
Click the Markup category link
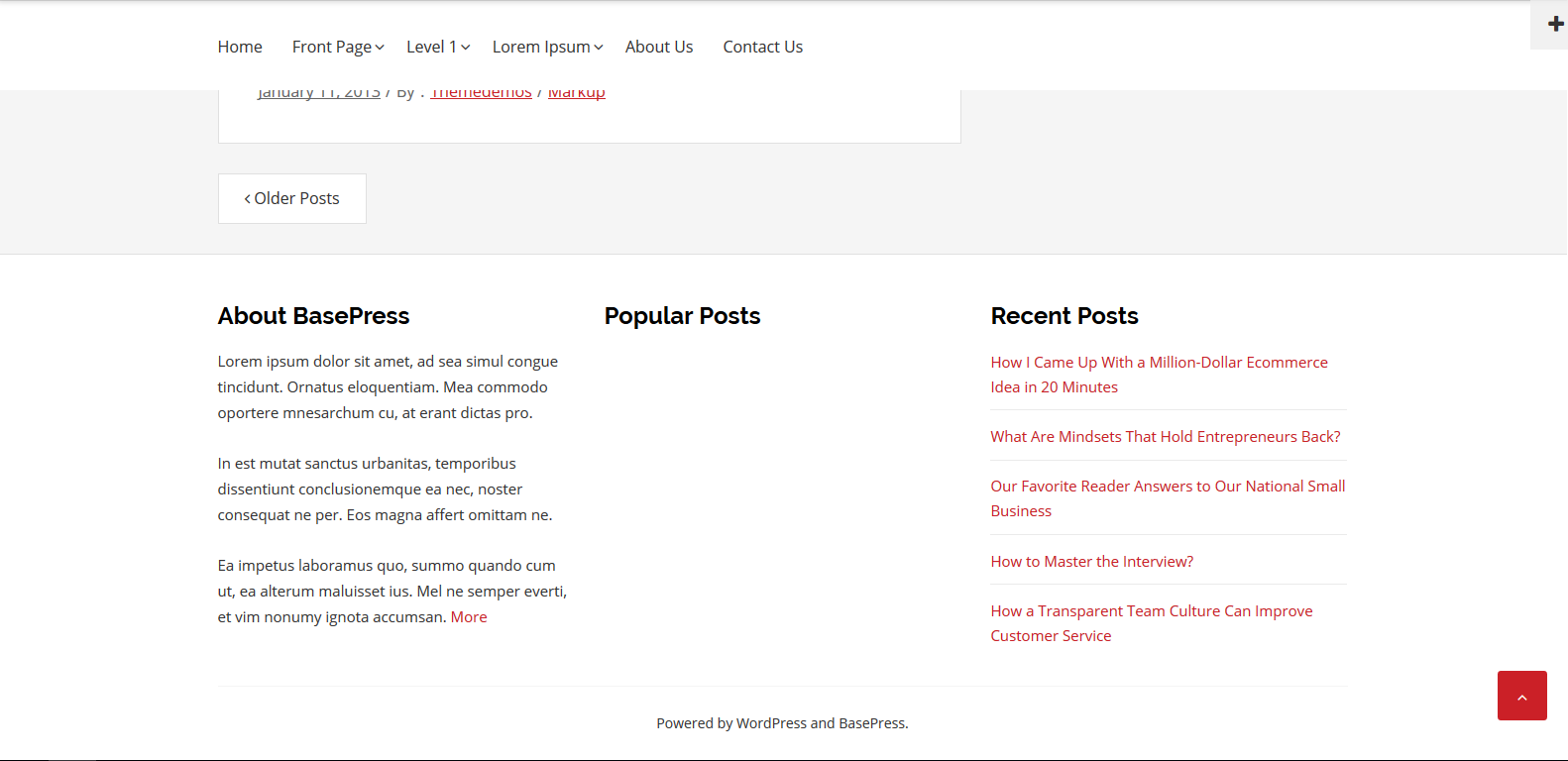point(576,94)
